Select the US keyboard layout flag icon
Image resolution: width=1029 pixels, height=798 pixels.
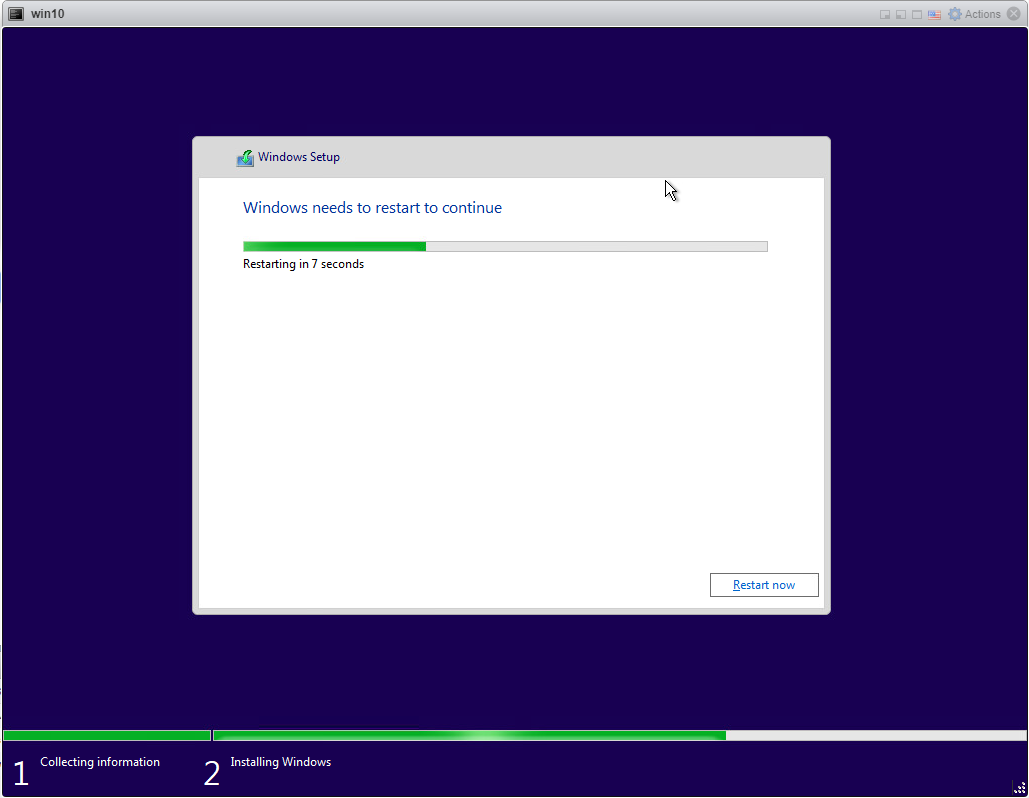(934, 13)
